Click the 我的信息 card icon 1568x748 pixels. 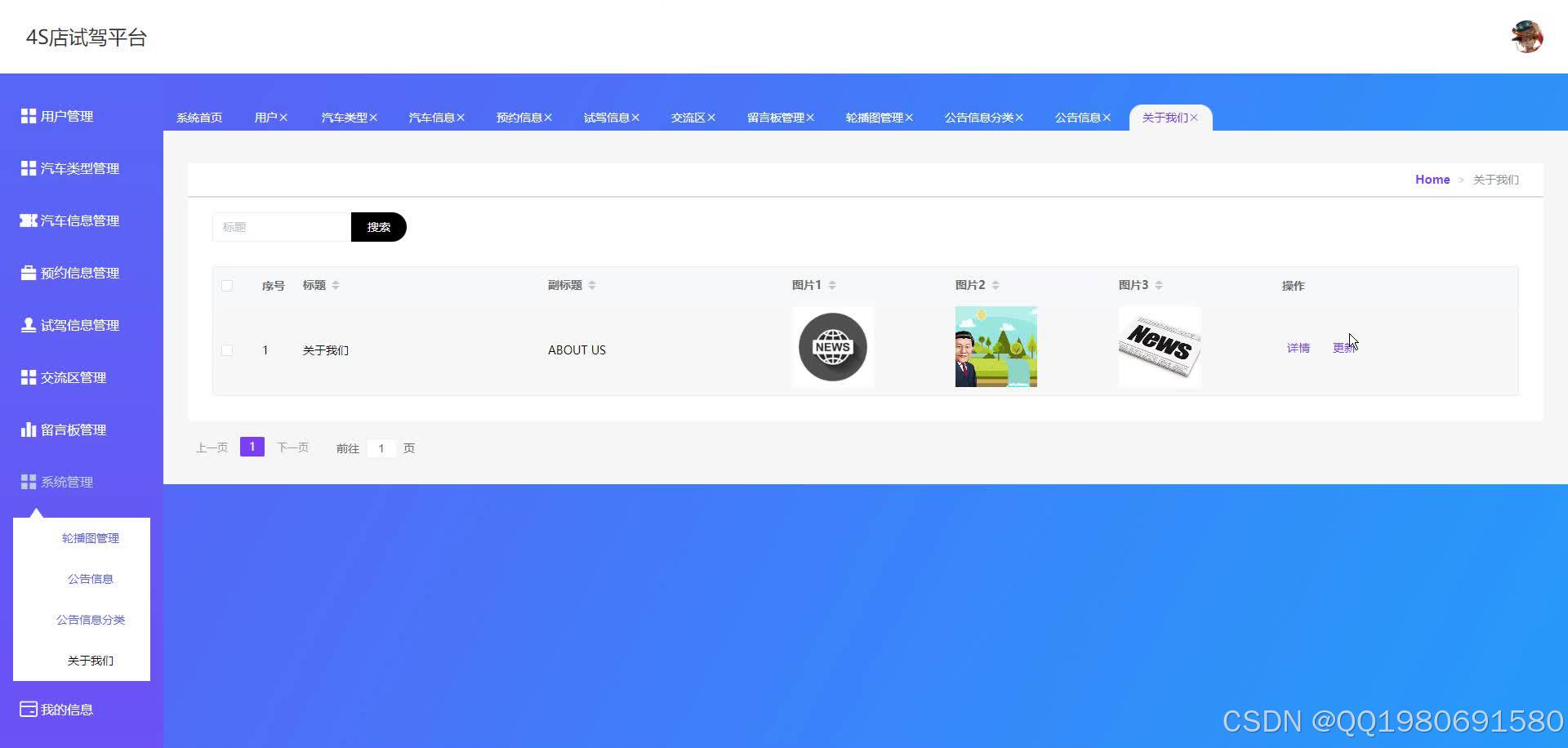point(29,710)
